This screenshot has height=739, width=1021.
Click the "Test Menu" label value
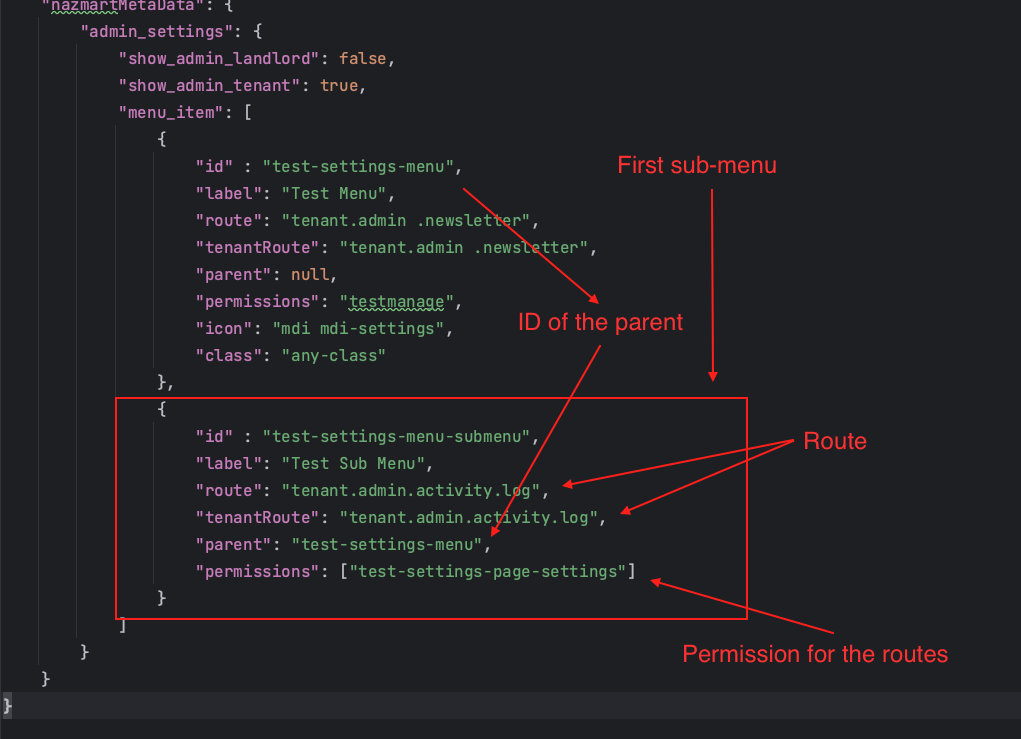[333, 194]
